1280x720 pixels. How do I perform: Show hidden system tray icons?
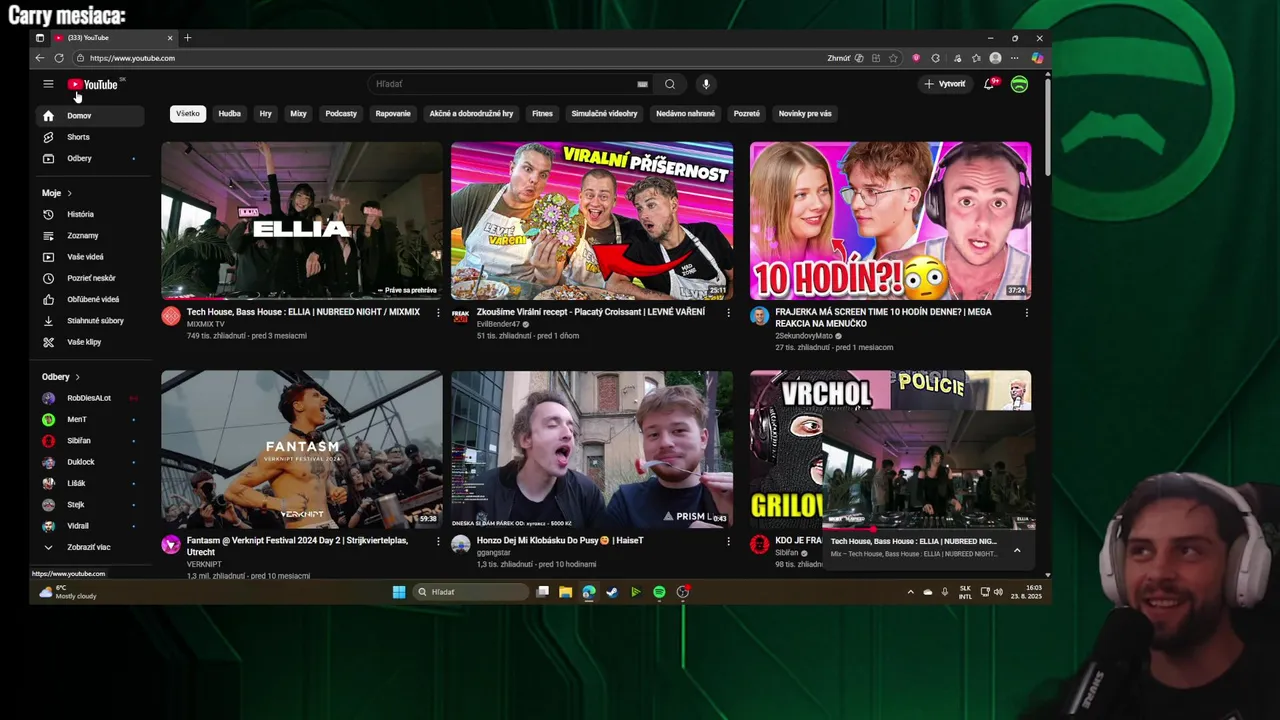pyautogui.click(x=910, y=592)
